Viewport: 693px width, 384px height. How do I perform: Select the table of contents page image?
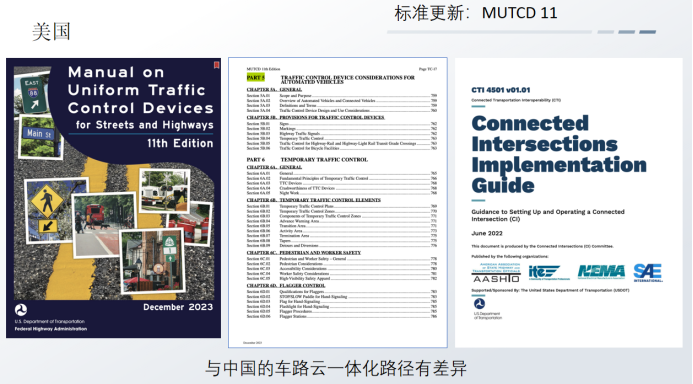click(338, 202)
